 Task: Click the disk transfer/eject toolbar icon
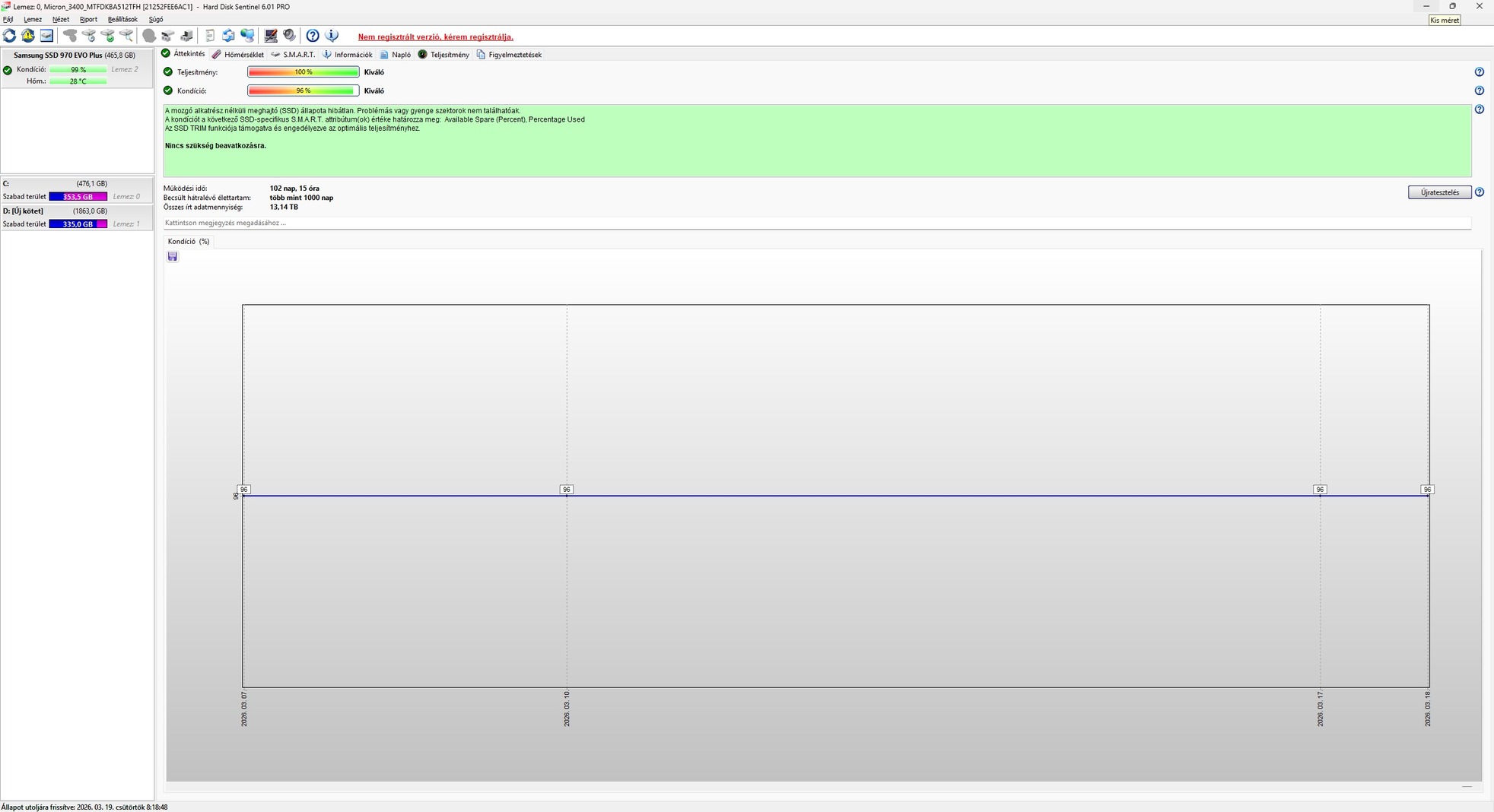tap(186, 36)
